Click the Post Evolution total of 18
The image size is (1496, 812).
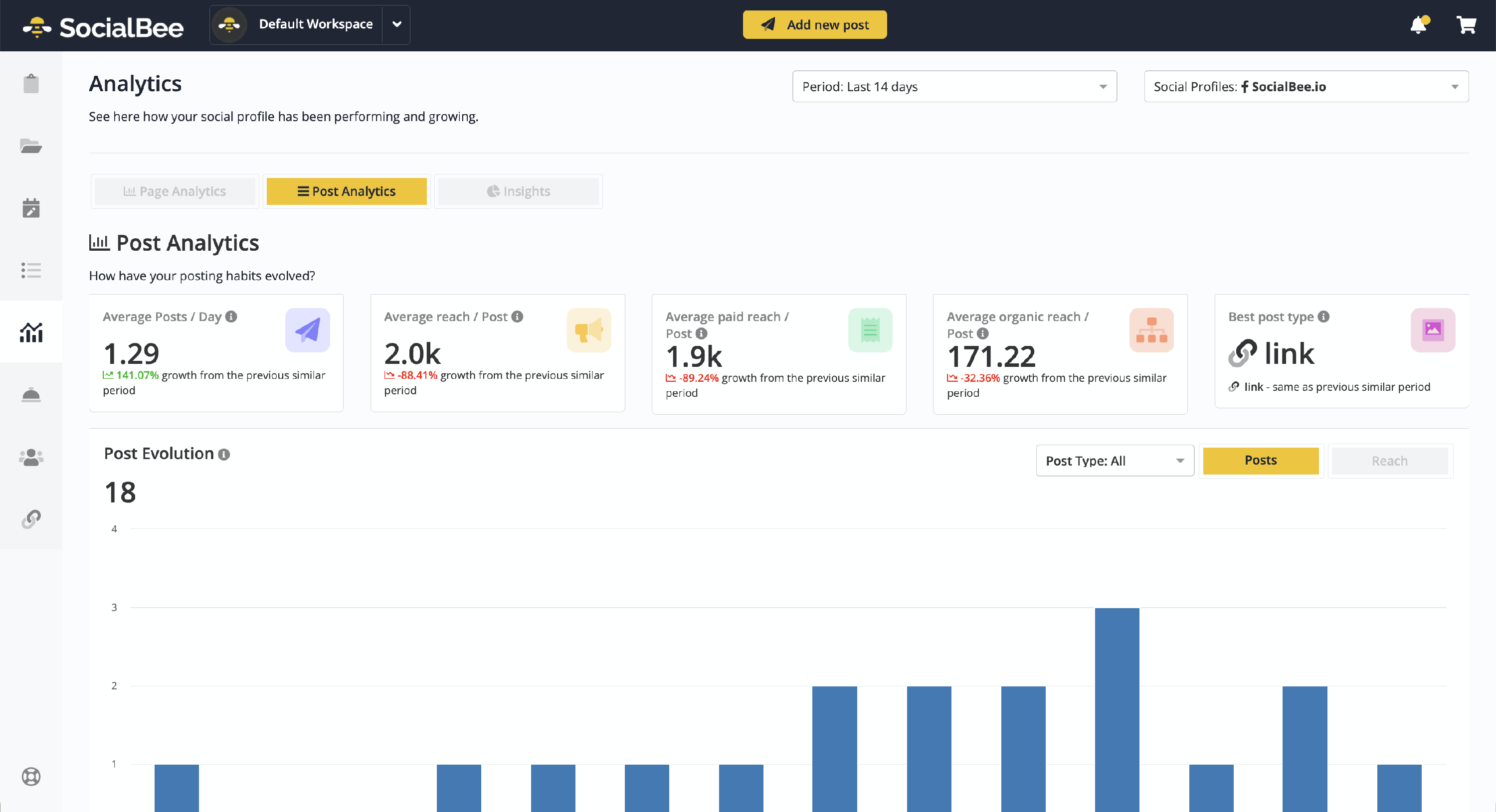coord(120,492)
